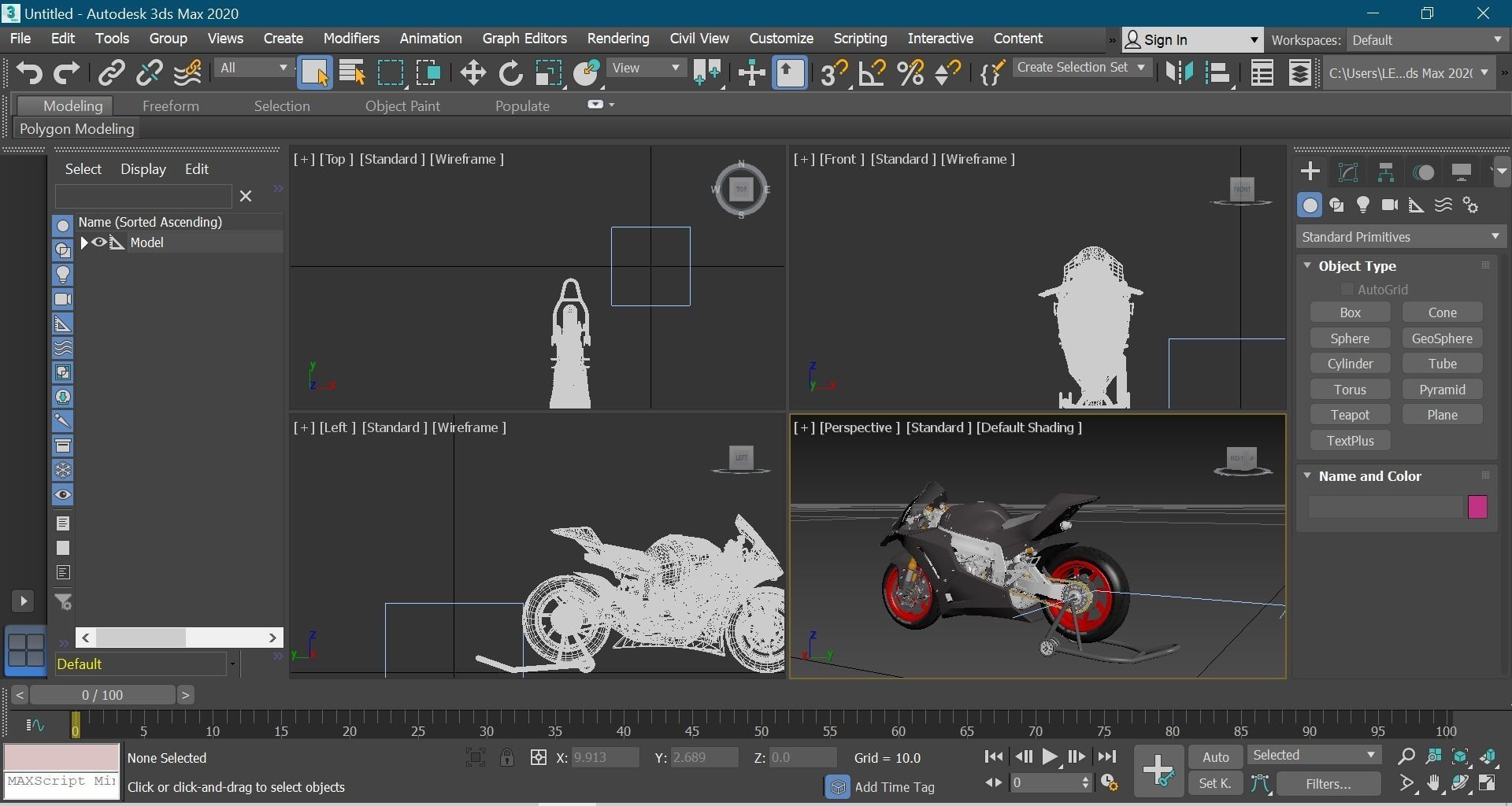The image size is (1512, 806).
Task: Open the Create command panel tab
Action: point(1310,172)
